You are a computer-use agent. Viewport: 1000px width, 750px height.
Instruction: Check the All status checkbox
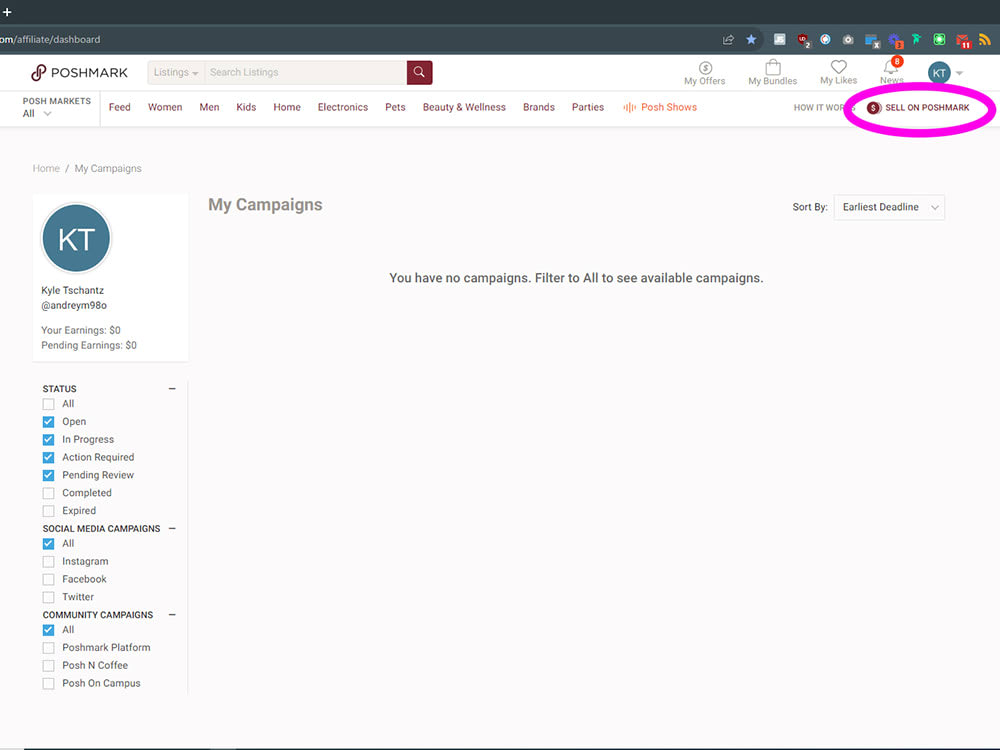(x=48, y=404)
